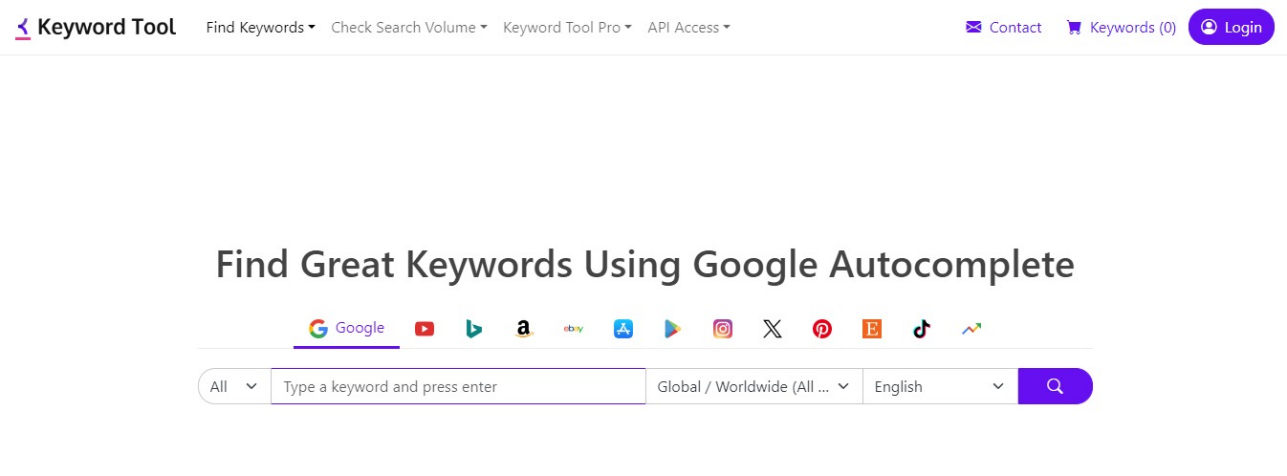1287x476 pixels.
Task: Click the purple search magnifier button
Action: click(x=1055, y=386)
